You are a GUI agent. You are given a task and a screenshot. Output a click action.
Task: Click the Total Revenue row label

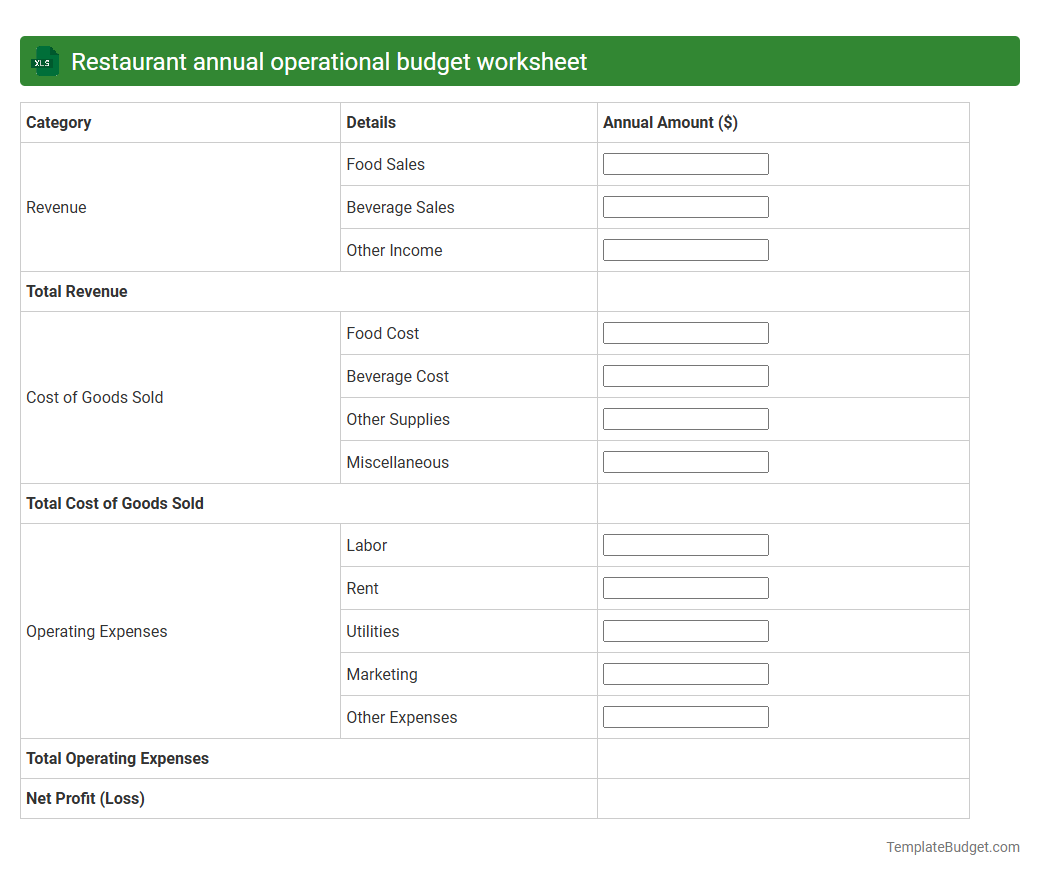pyautogui.click(x=77, y=291)
